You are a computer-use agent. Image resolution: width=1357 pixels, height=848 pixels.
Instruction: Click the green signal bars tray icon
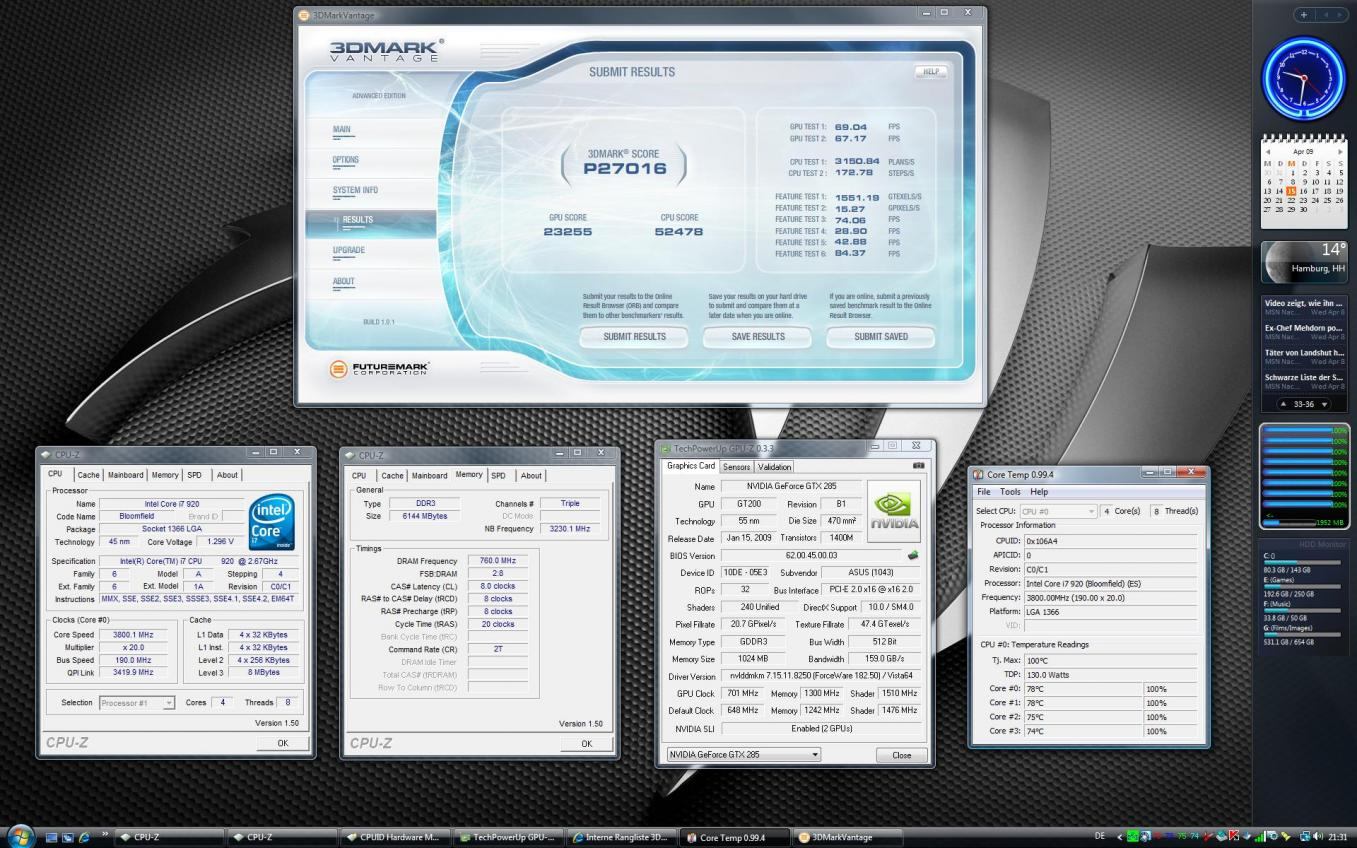[x=1259, y=837]
